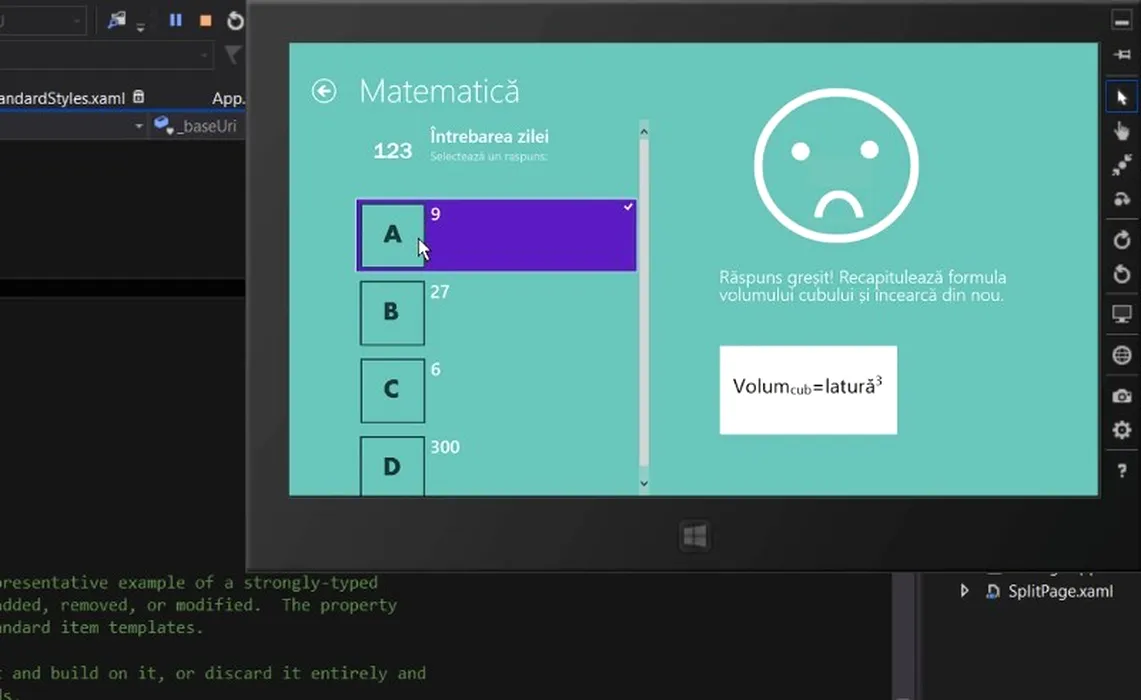The height and width of the screenshot is (700, 1141).
Task: Rotate the simulator counterclockwise
Action: pos(1121,274)
